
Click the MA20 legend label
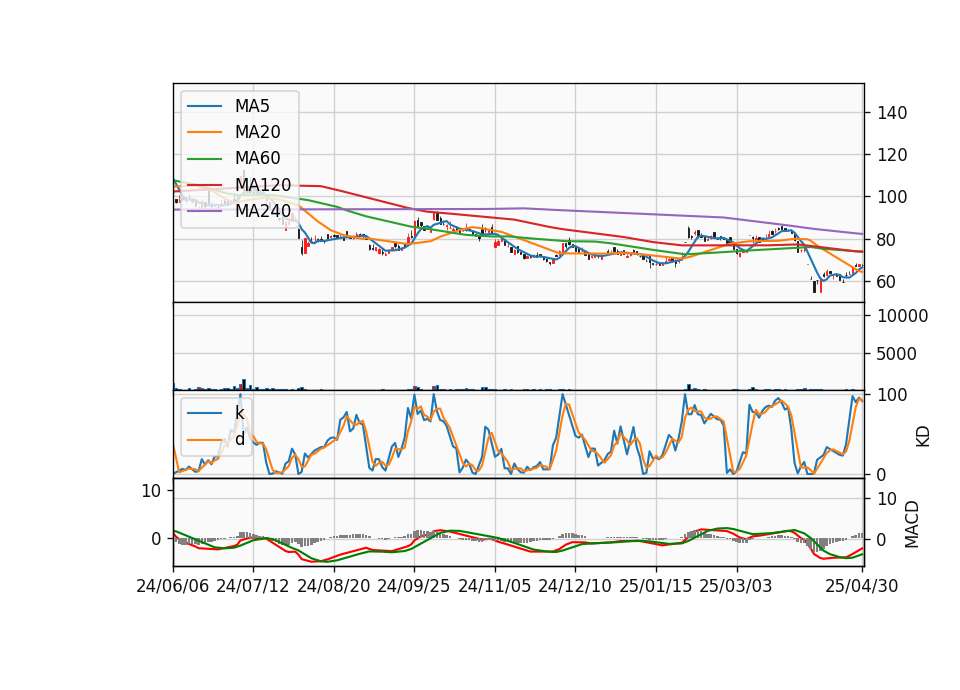click(x=258, y=132)
